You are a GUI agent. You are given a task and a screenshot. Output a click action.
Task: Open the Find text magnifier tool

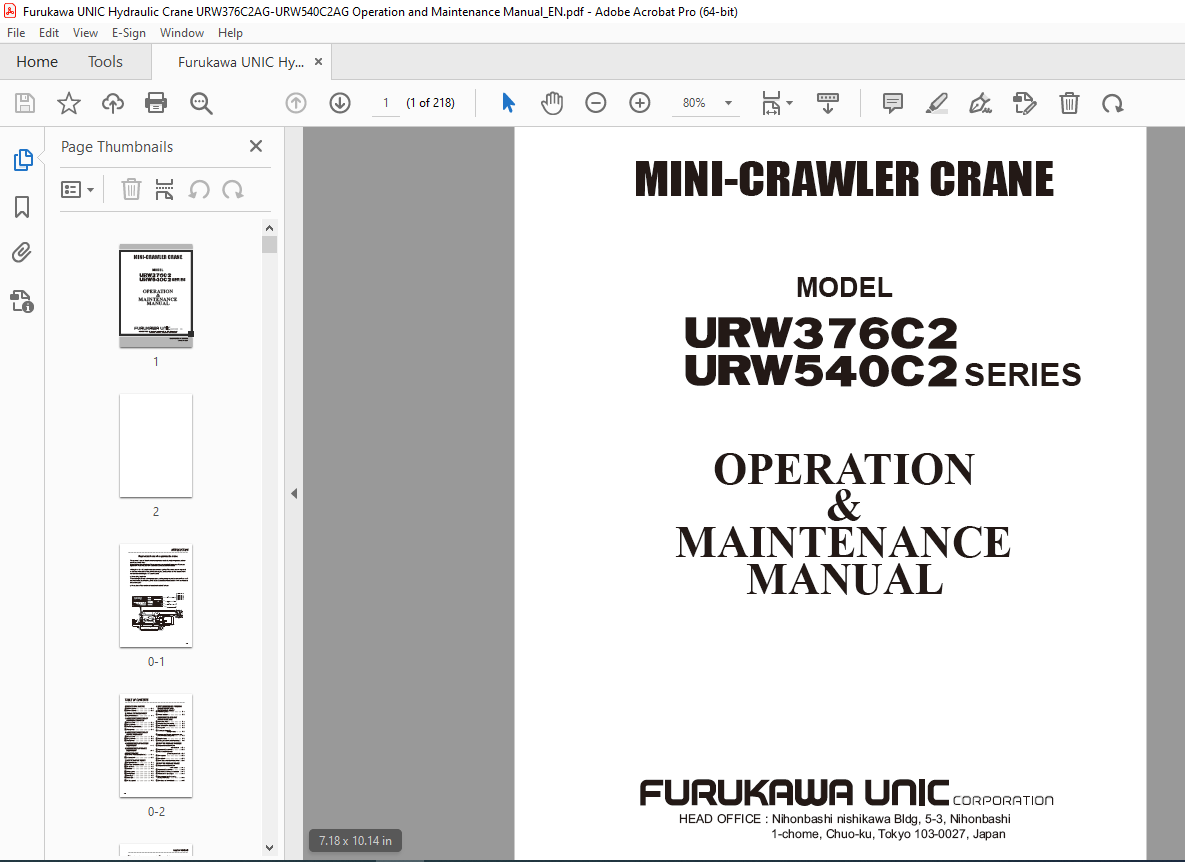(201, 103)
